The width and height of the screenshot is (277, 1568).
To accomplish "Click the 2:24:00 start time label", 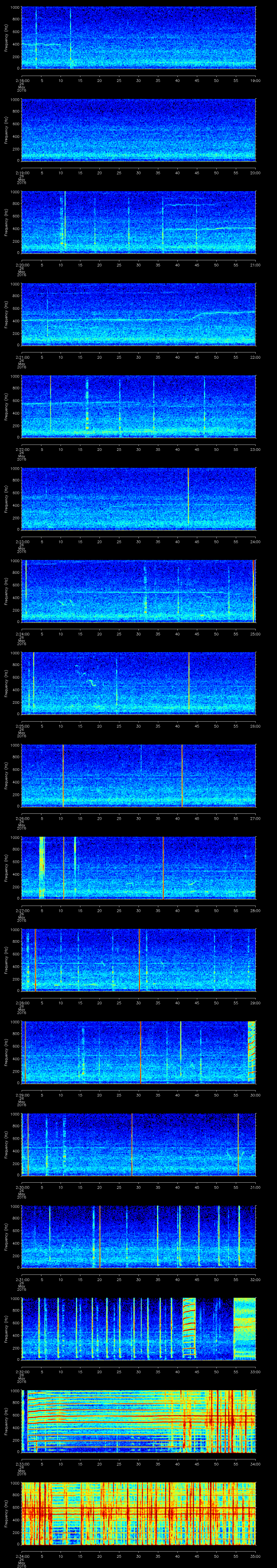I will [22, 634].
